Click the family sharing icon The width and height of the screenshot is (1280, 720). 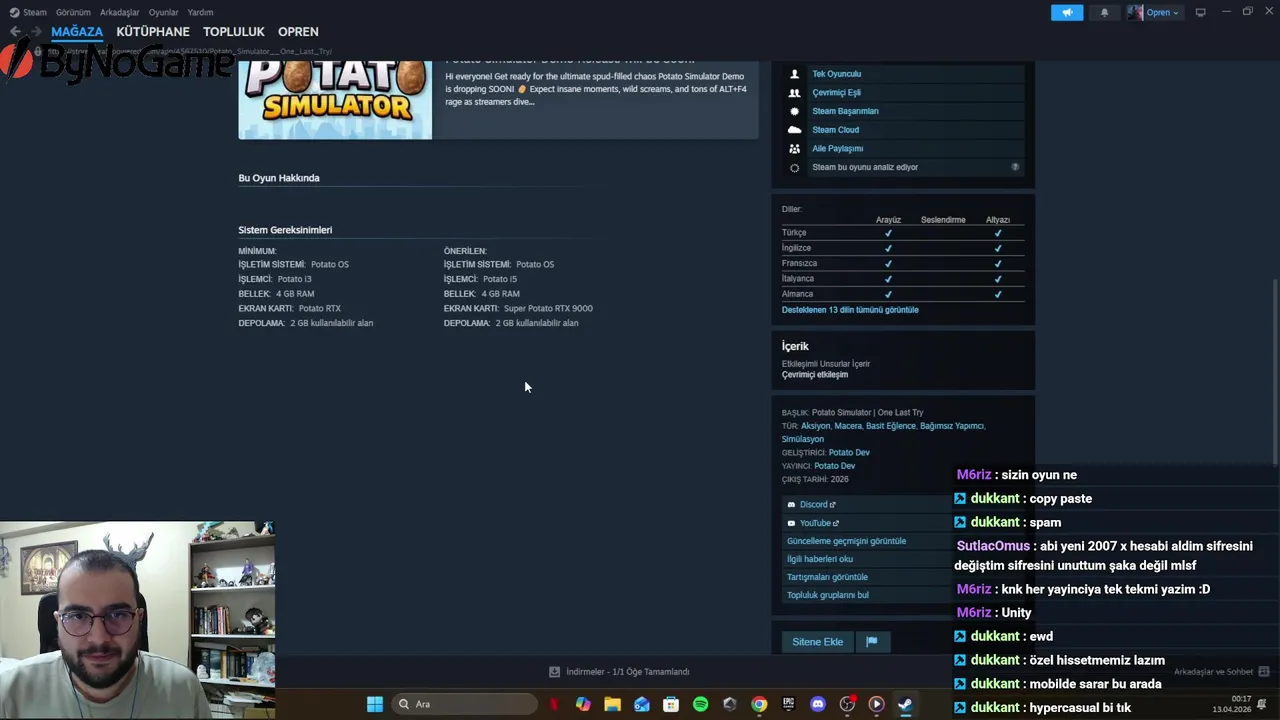pos(794,148)
